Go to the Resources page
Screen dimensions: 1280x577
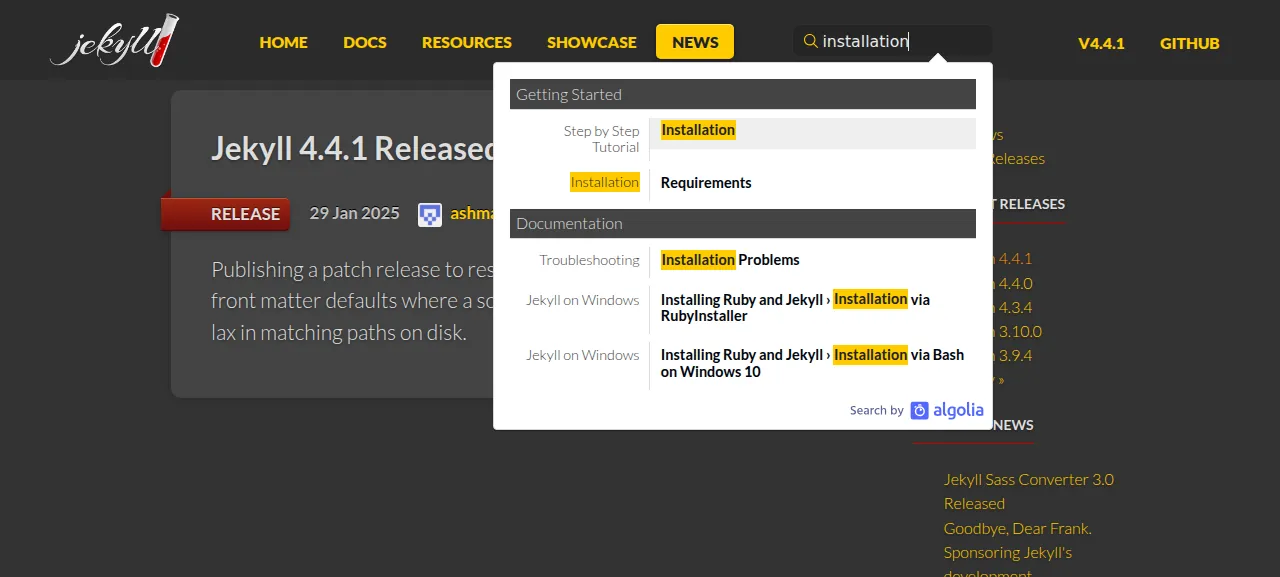(467, 42)
